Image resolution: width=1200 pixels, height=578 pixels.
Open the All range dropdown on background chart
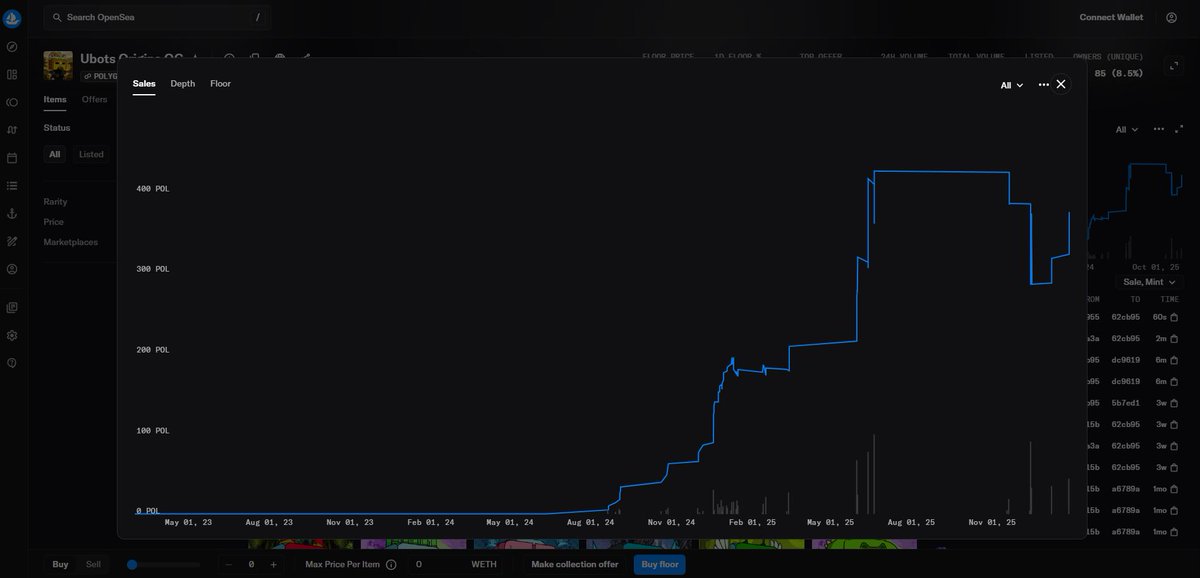(1127, 129)
